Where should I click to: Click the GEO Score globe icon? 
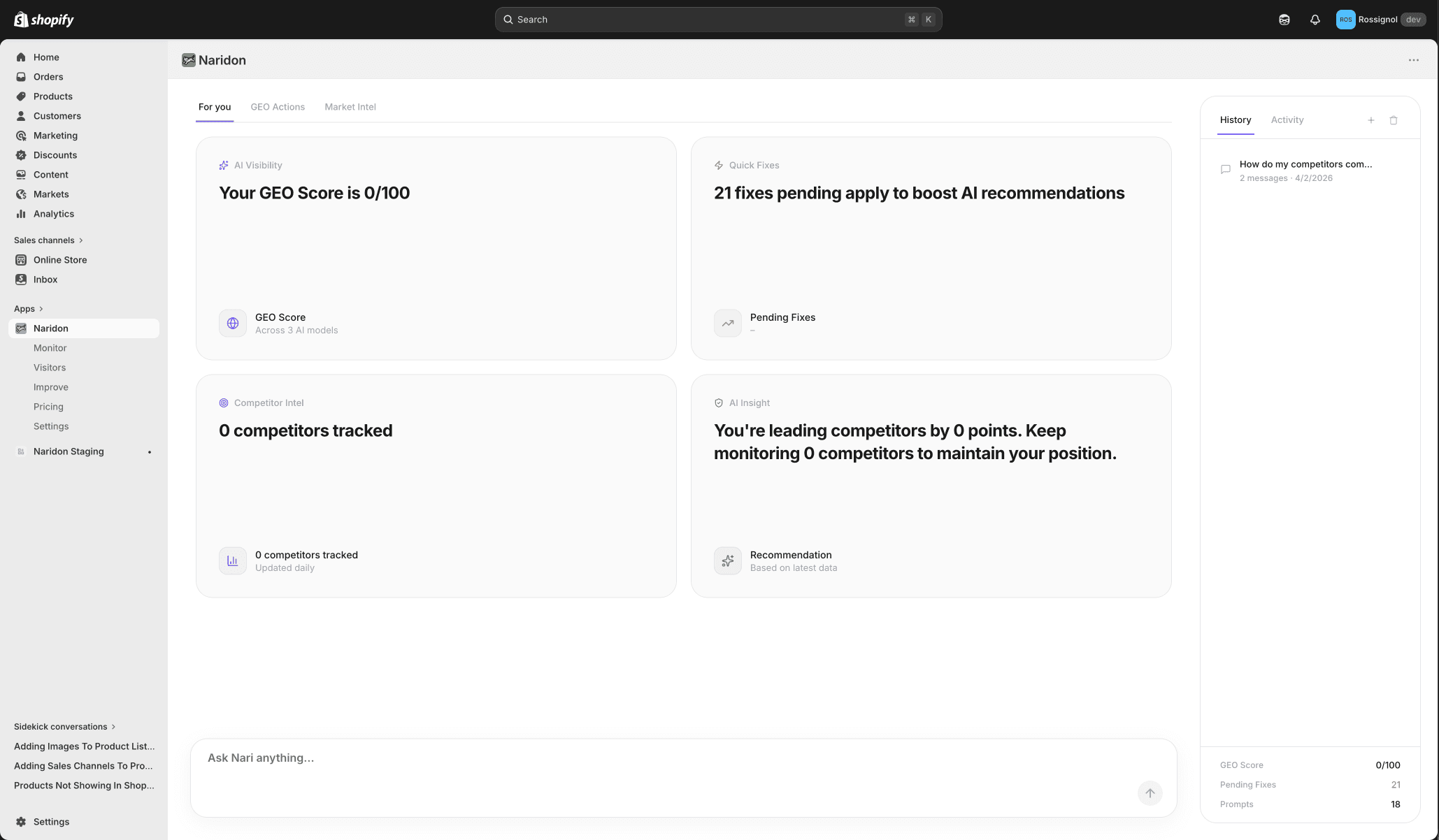[x=232, y=323]
